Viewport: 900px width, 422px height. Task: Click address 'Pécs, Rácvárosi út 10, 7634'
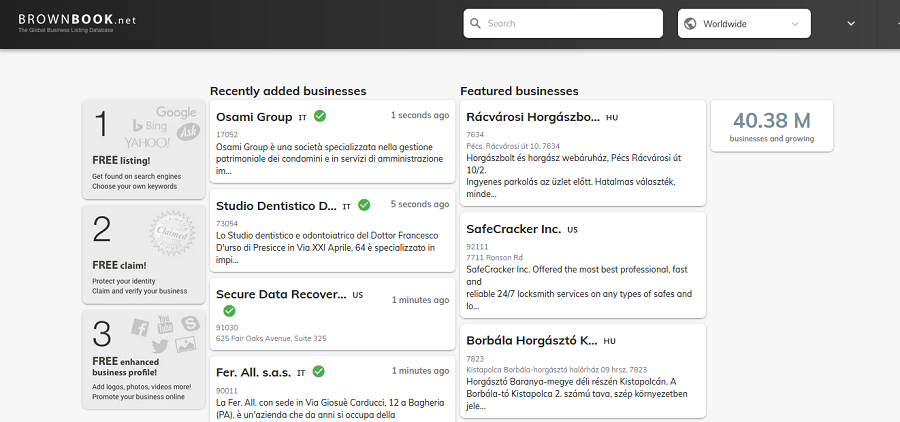pyautogui.click(x=513, y=146)
